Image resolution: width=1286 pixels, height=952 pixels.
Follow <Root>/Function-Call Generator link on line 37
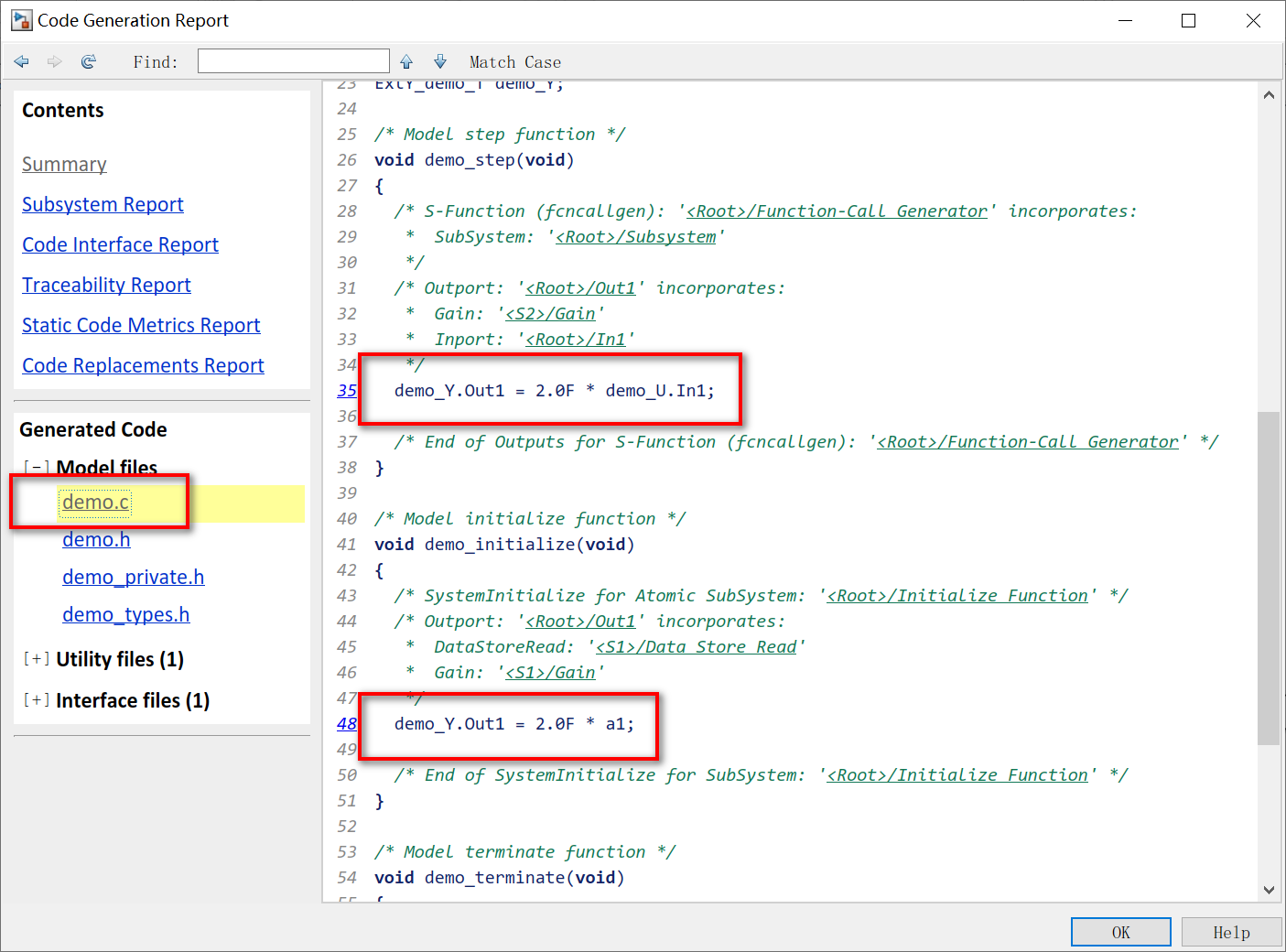pos(1028,442)
